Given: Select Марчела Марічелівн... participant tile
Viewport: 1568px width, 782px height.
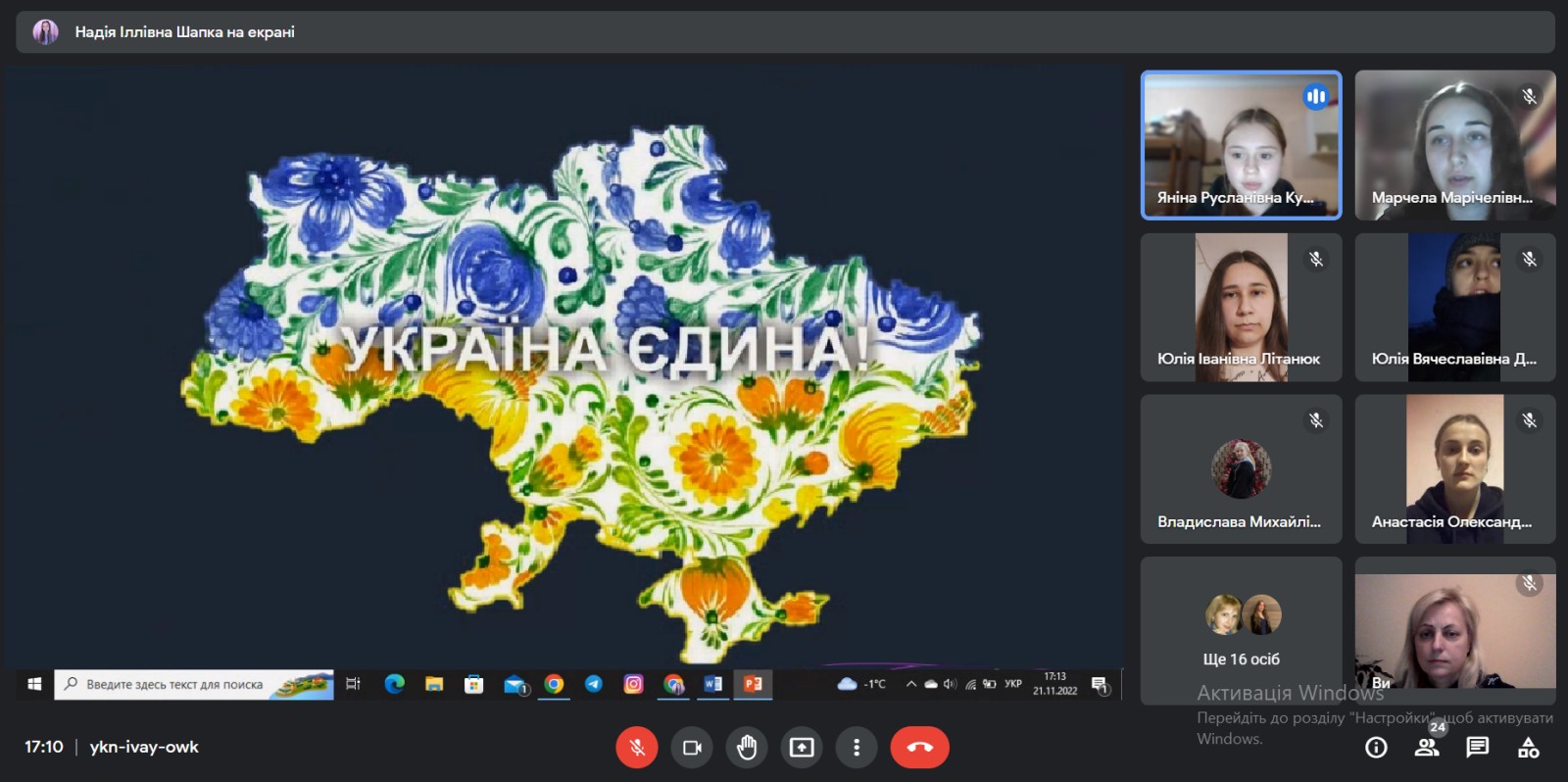Looking at the screenshot, I should tap(1455, 145).
